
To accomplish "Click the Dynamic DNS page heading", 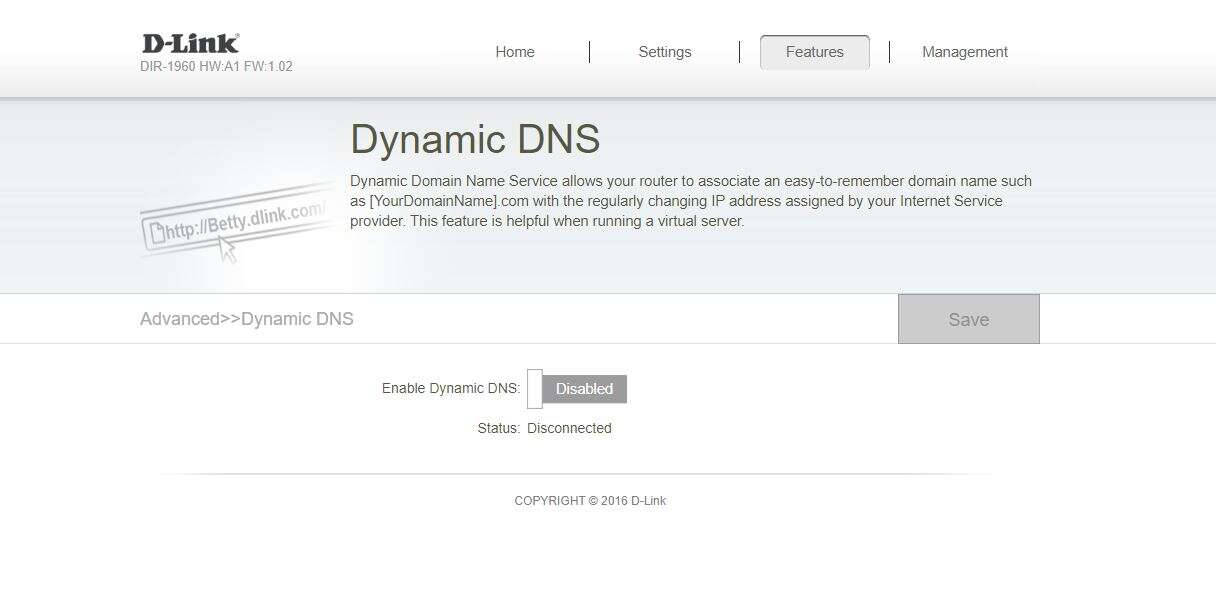I will pos(475,140).
